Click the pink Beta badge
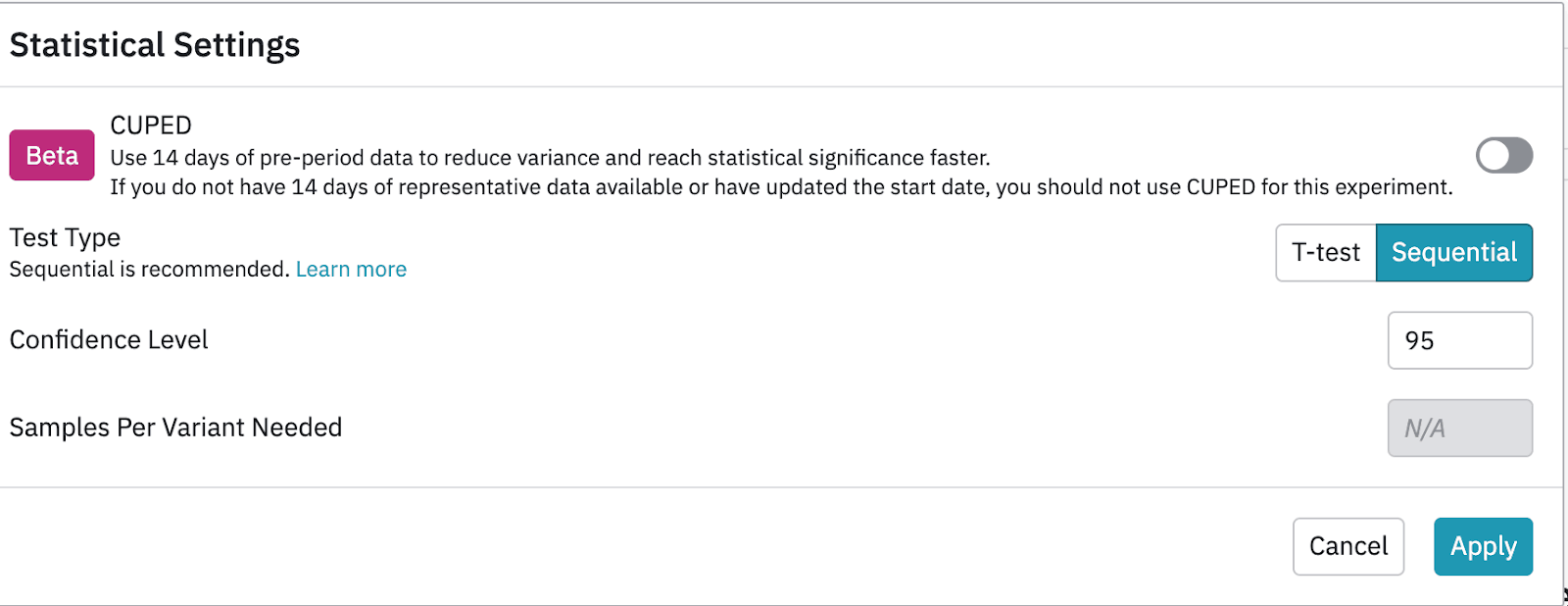Screen dimensions: 1568x606 pos(52,156)
